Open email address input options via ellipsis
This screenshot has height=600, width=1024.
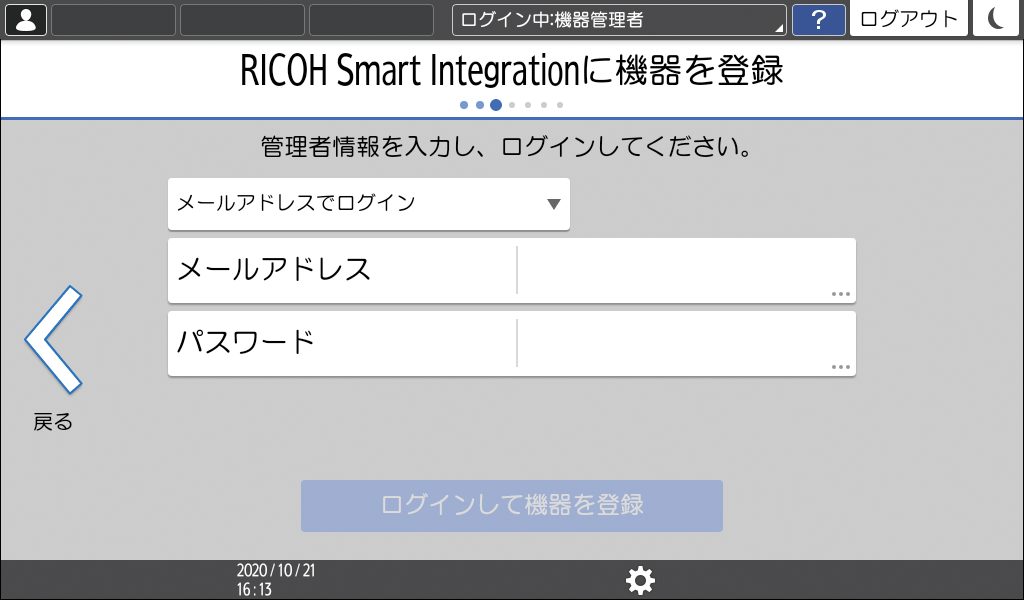click(x=843, y=295)
